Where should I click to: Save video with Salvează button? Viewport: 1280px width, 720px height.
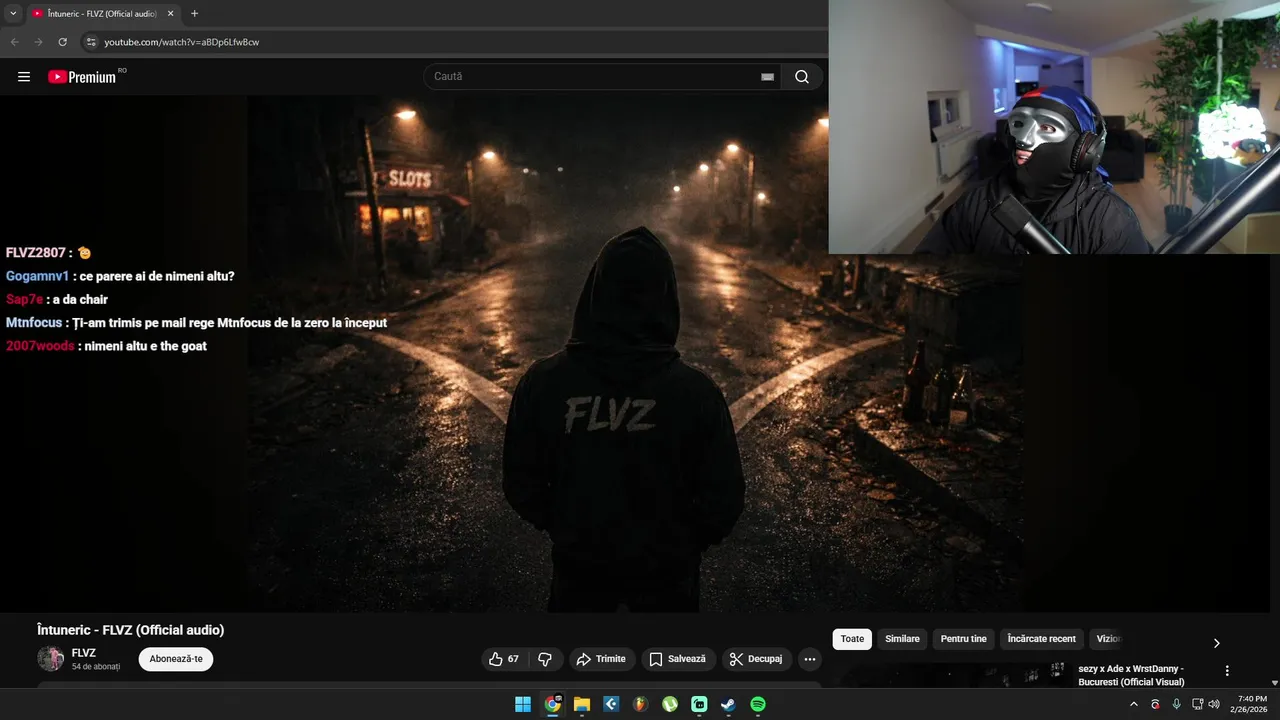678,659
